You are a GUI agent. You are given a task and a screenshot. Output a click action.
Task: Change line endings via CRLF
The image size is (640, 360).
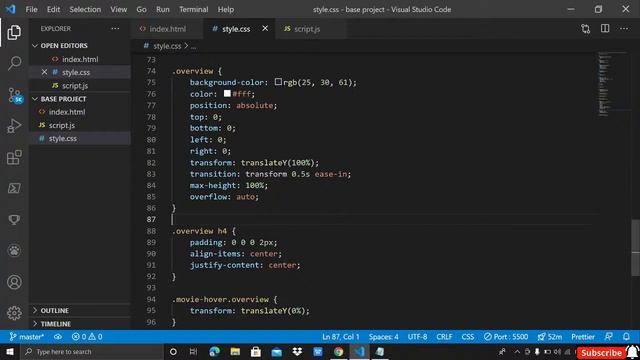(x=444, y=337)
